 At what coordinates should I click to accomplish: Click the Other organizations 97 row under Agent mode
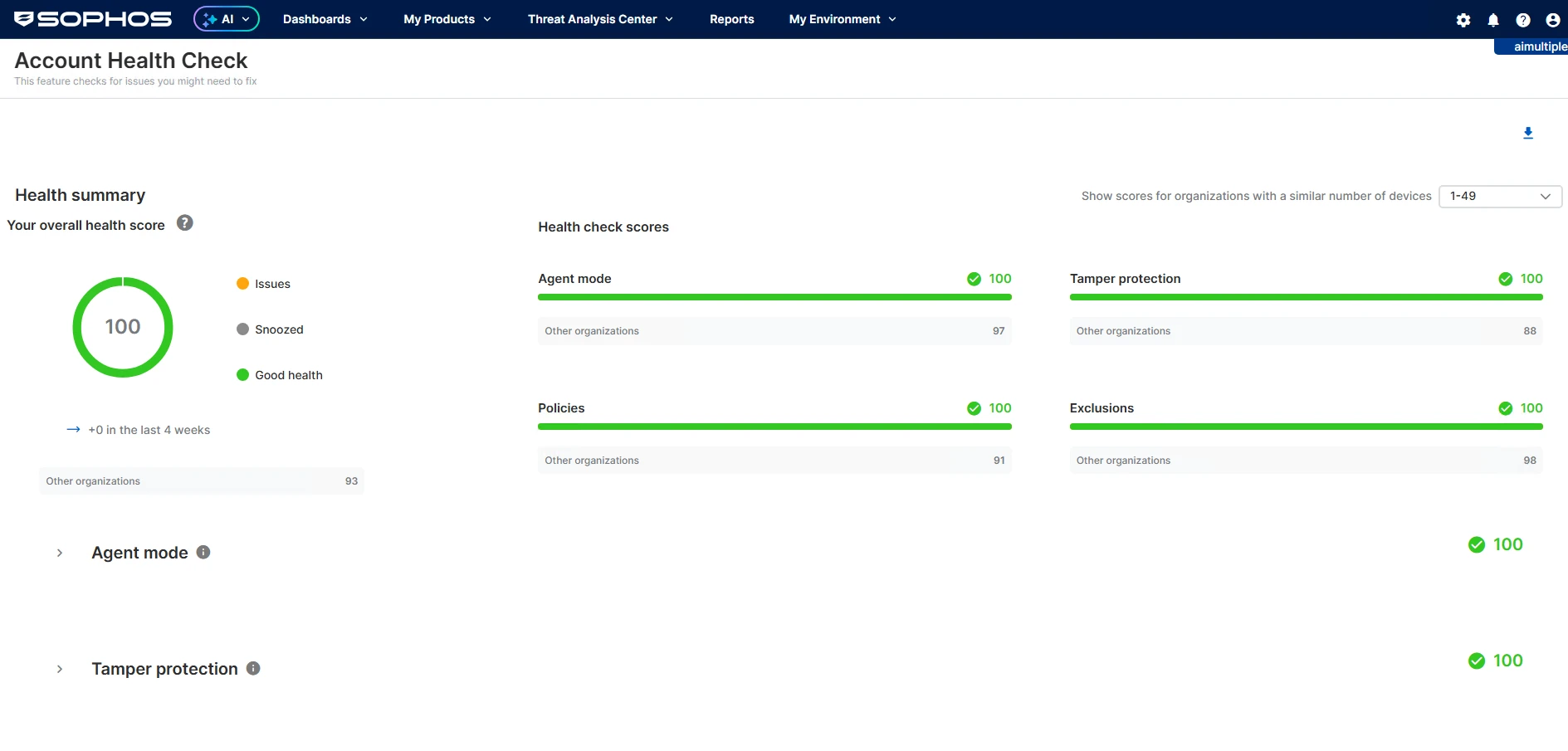(774, 331)
